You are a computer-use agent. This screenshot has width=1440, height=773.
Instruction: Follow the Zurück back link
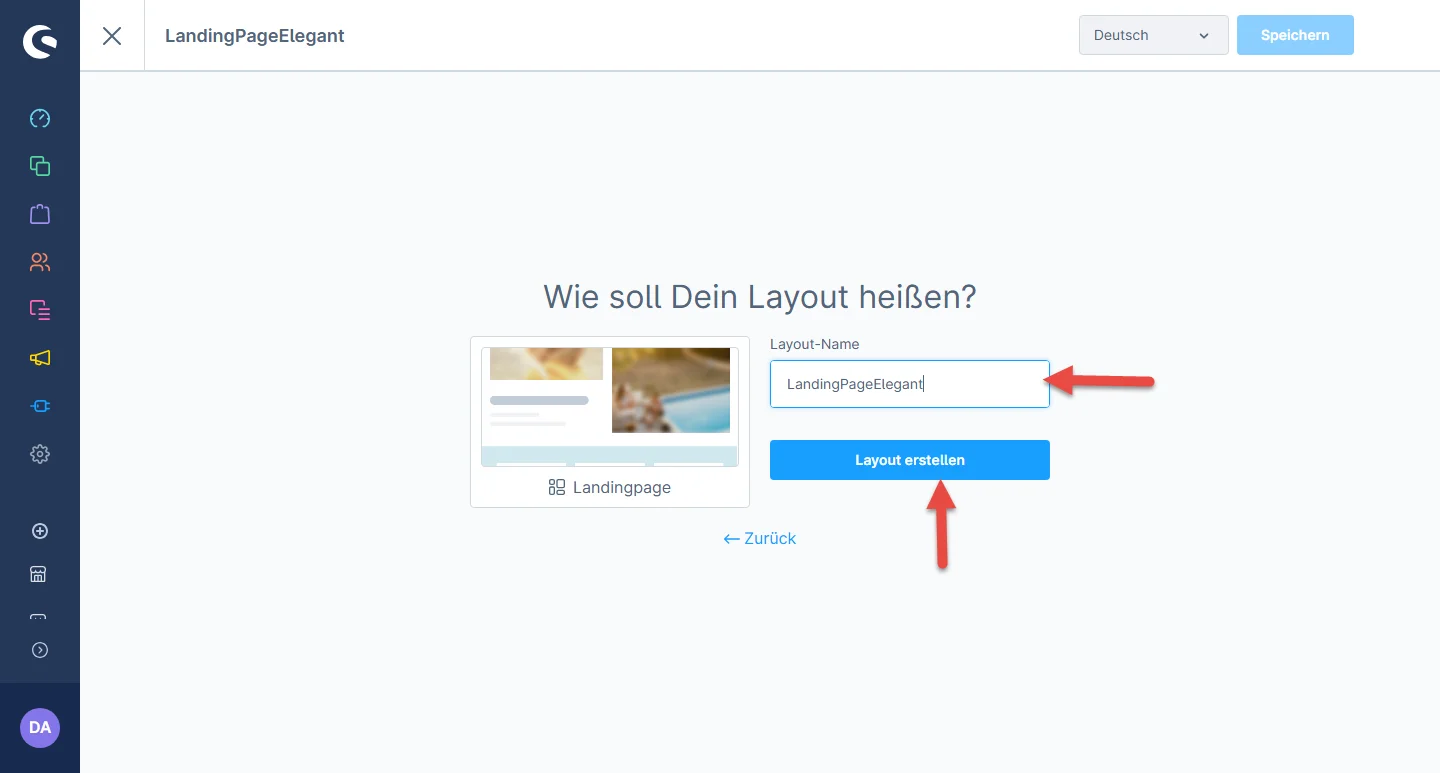click(760, 539)
